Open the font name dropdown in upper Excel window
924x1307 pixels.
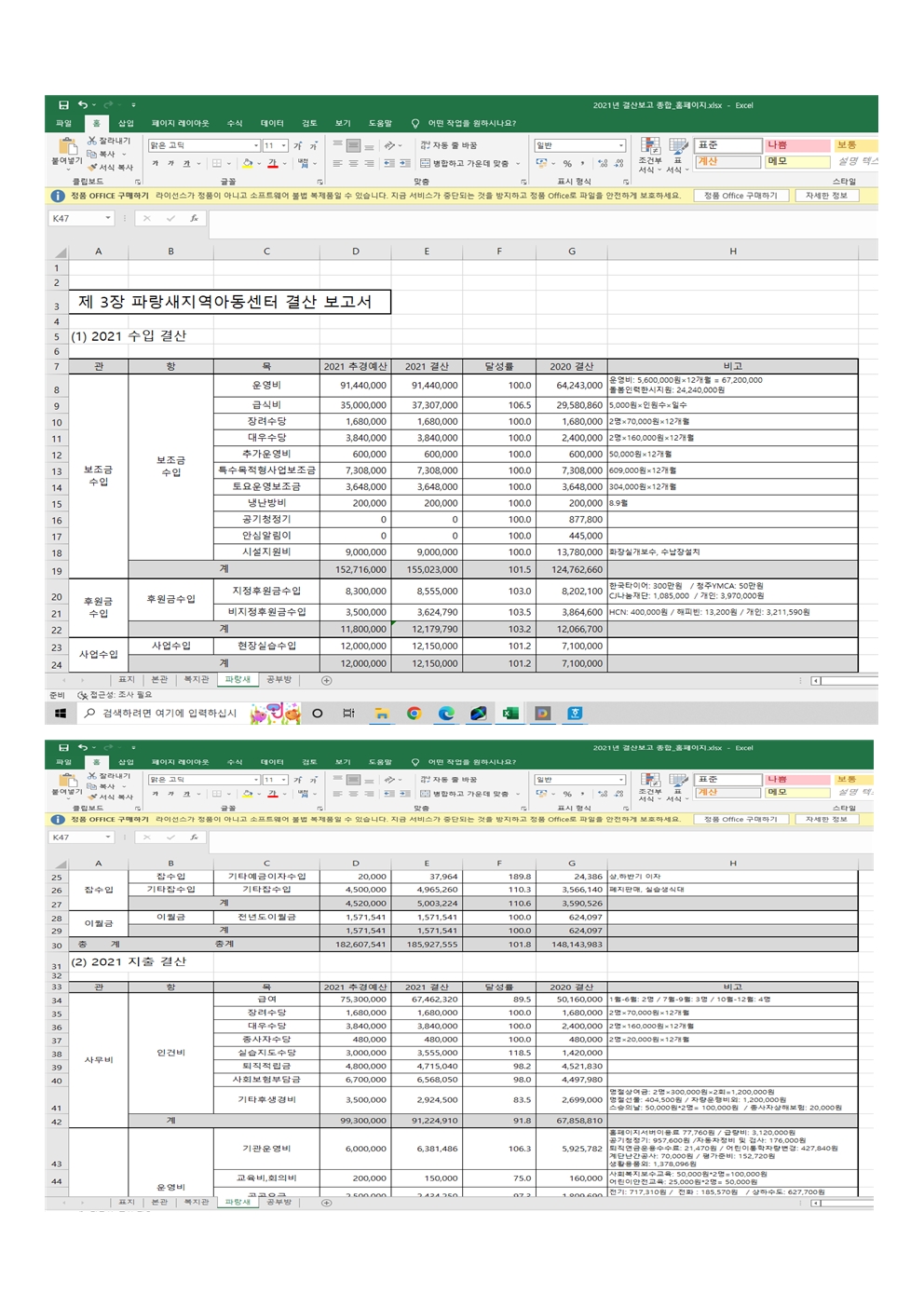[x=256, y=145]
